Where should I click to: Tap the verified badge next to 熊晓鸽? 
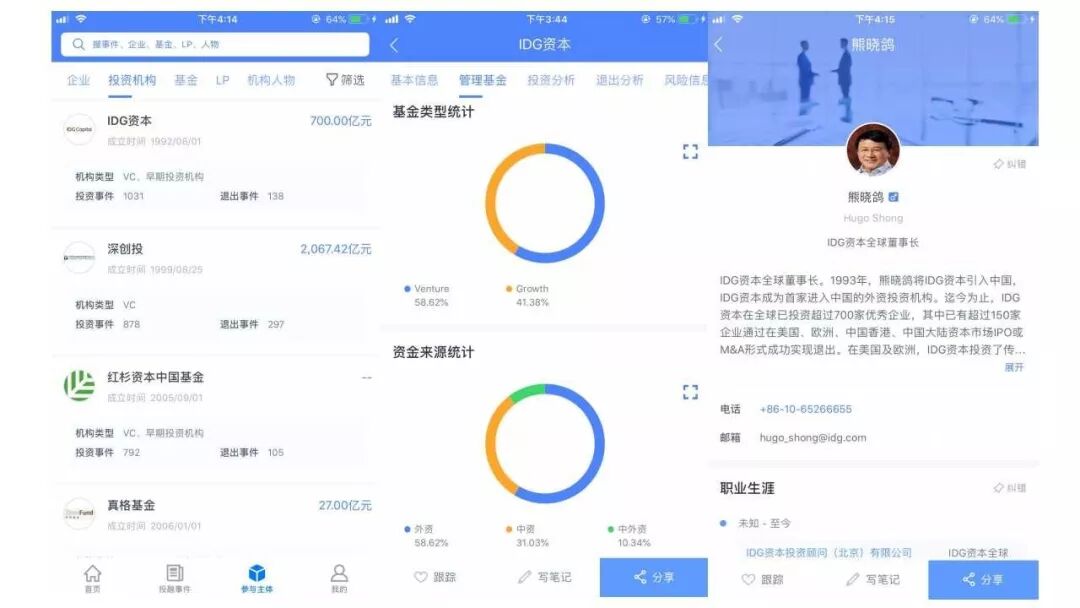tap(893, 197)
